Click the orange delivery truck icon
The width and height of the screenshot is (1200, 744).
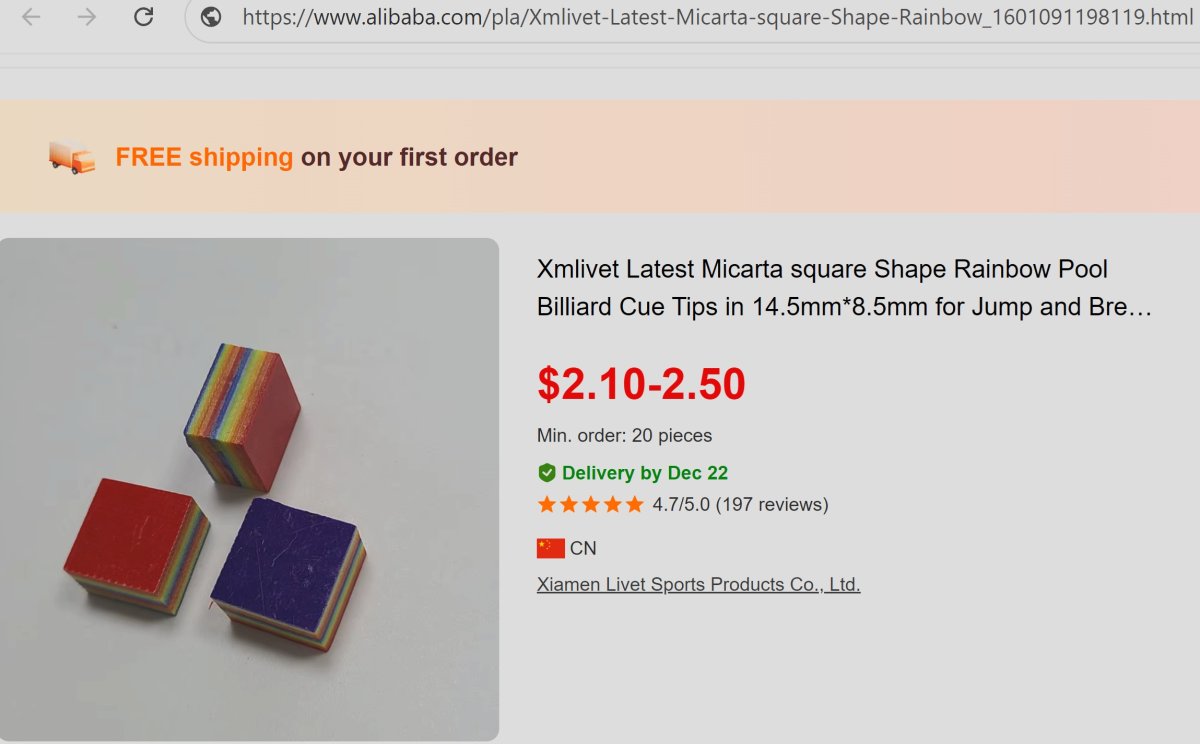[72, 157]
